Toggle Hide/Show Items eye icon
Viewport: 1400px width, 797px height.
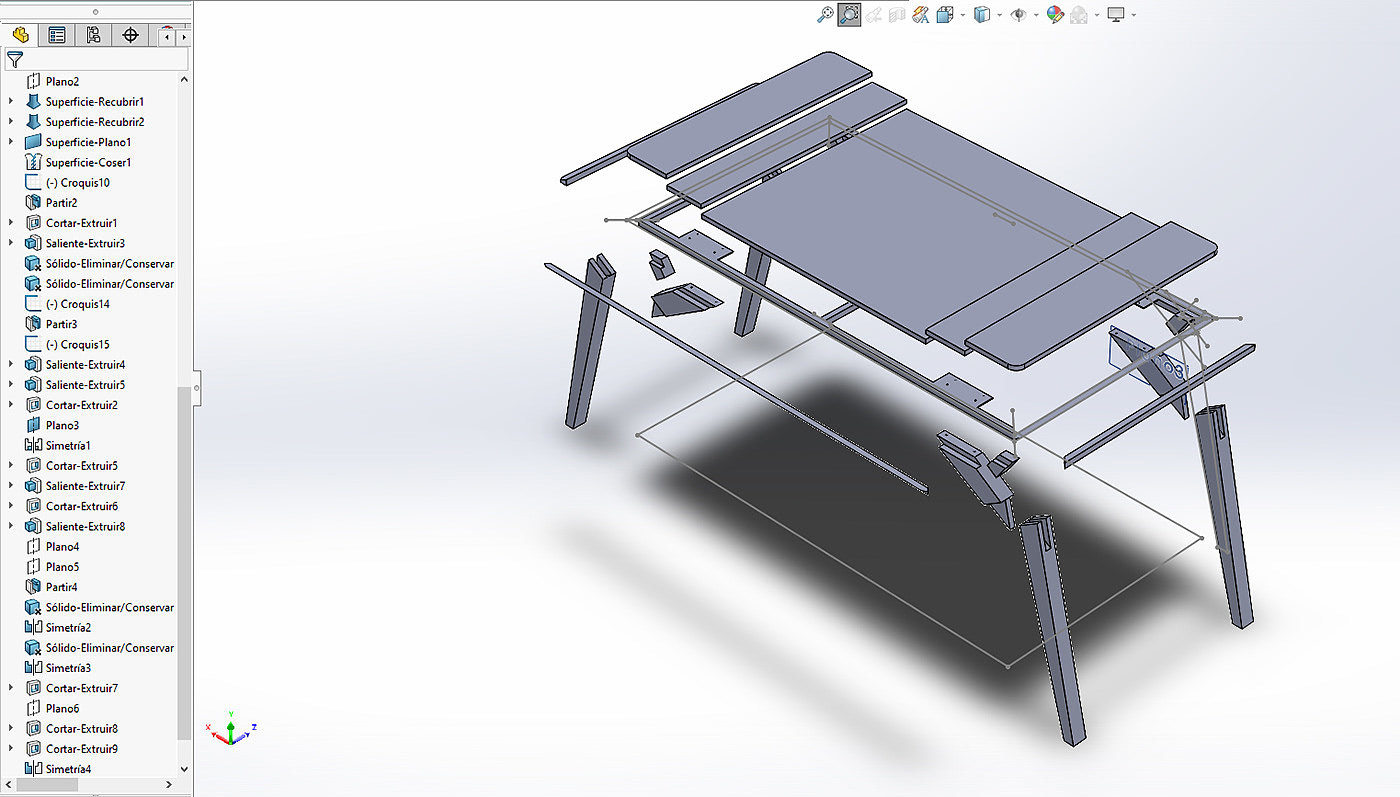[x=1019, y=14]
